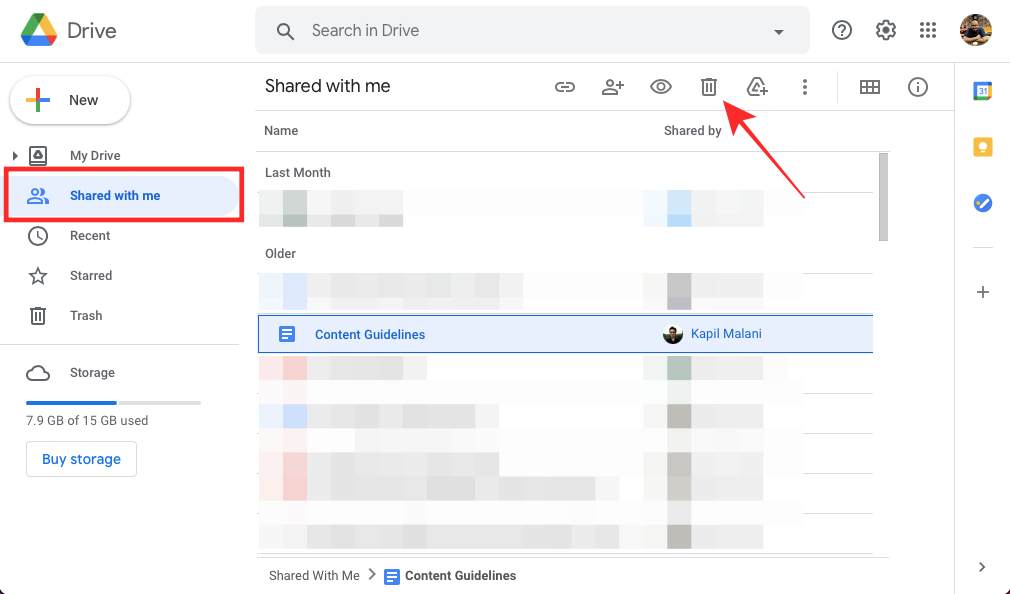
Task: Open Storage in sidebar
Action: point(92,372)
